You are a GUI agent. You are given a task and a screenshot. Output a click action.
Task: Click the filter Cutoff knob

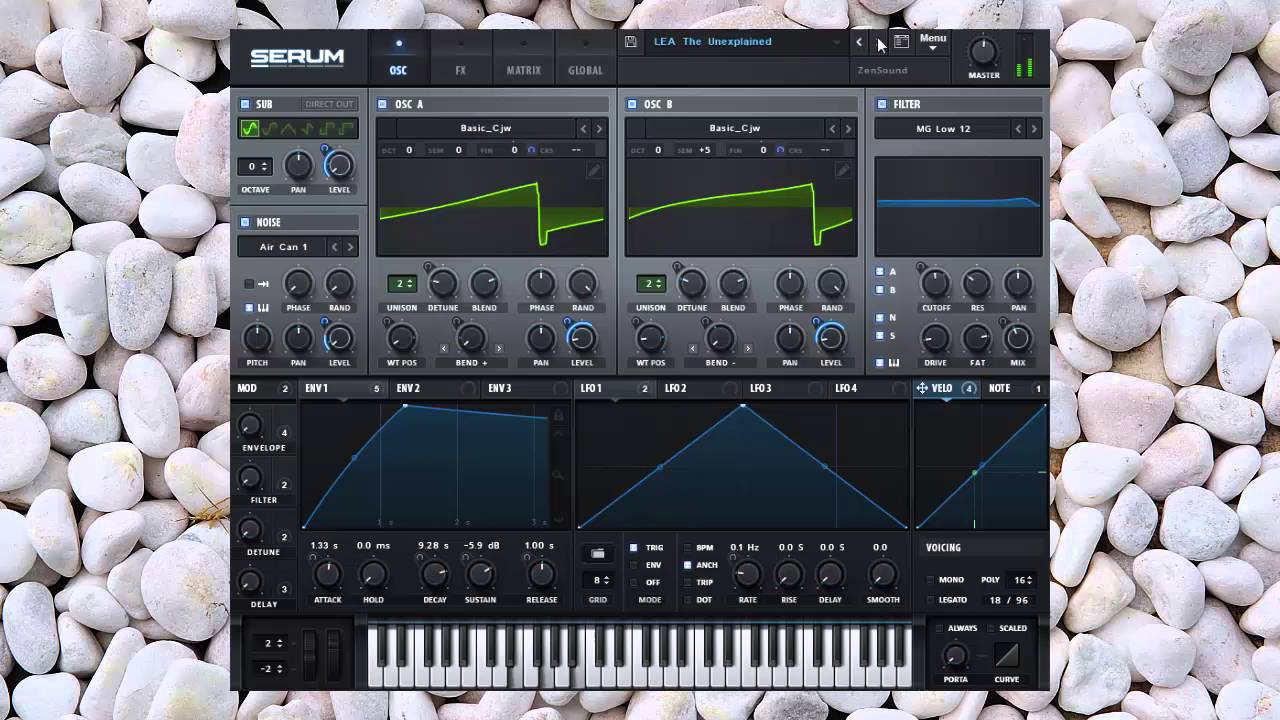935,283
